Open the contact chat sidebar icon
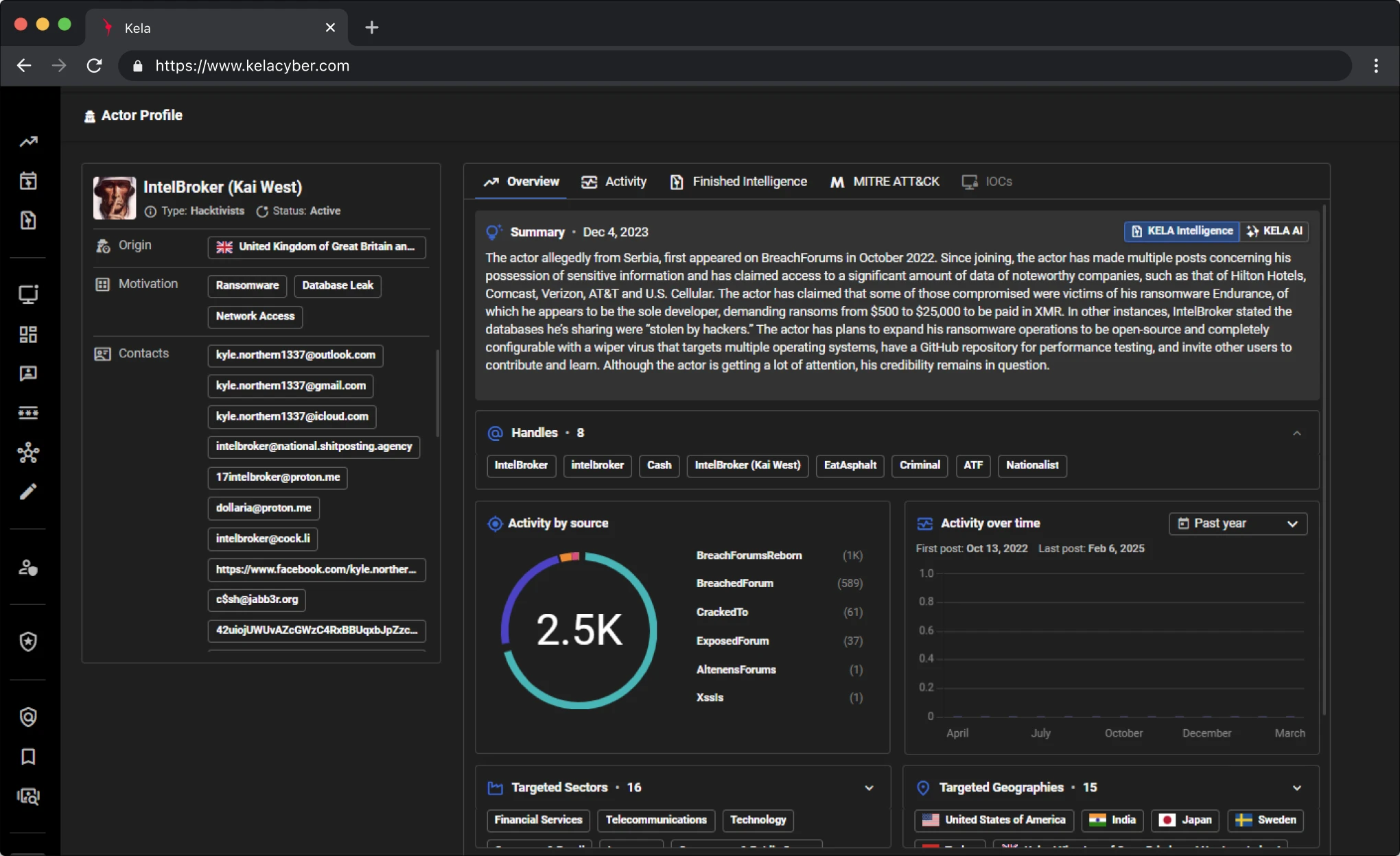 pos(28,373)
